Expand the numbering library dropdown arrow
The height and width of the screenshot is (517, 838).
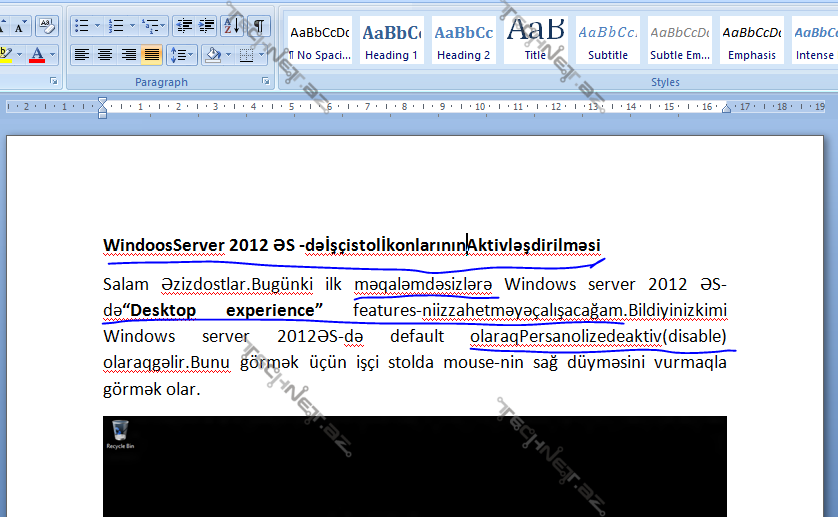coord(132,26)
